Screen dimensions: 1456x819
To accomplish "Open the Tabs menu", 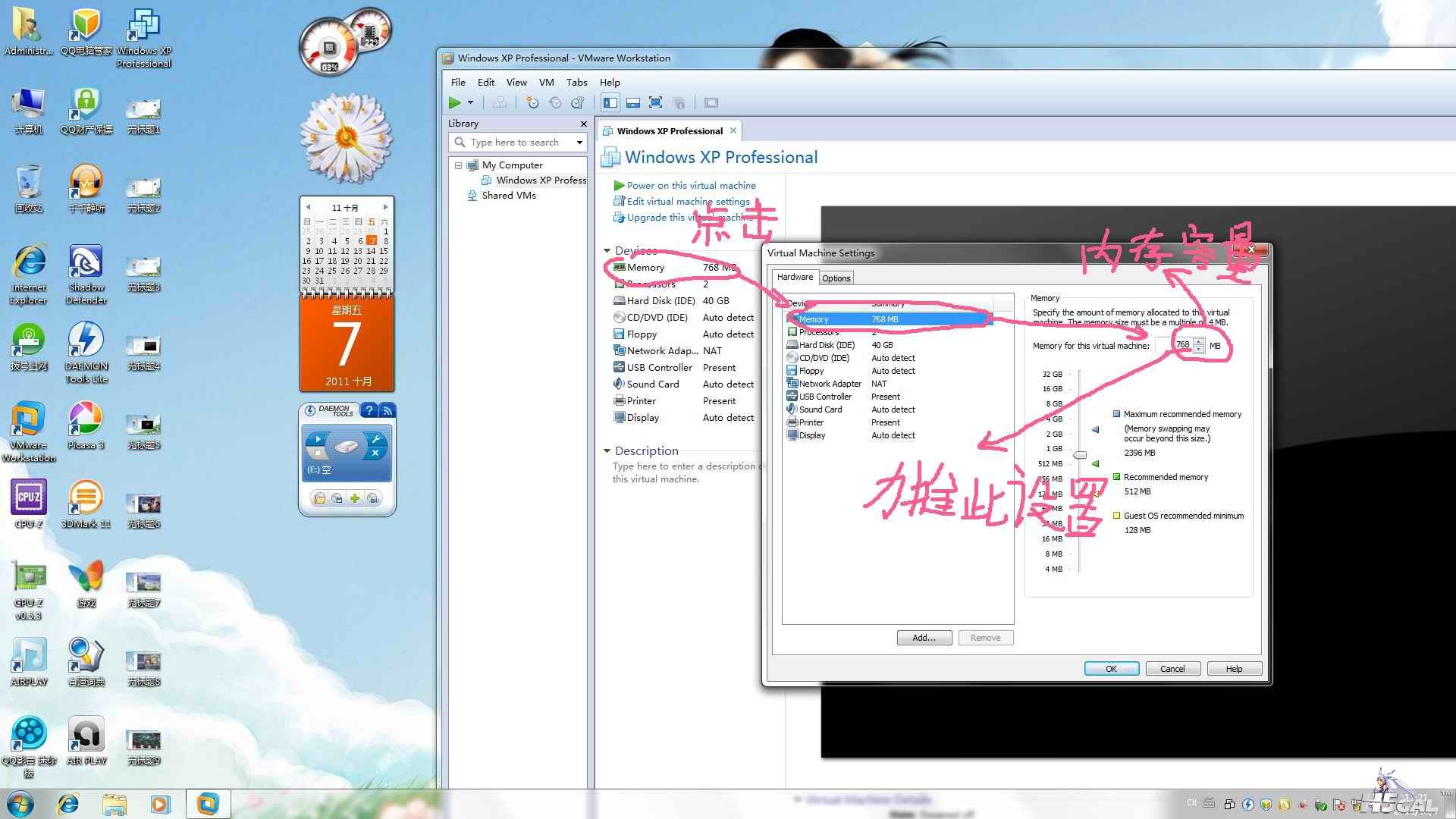I will click(x=577, y=82).
